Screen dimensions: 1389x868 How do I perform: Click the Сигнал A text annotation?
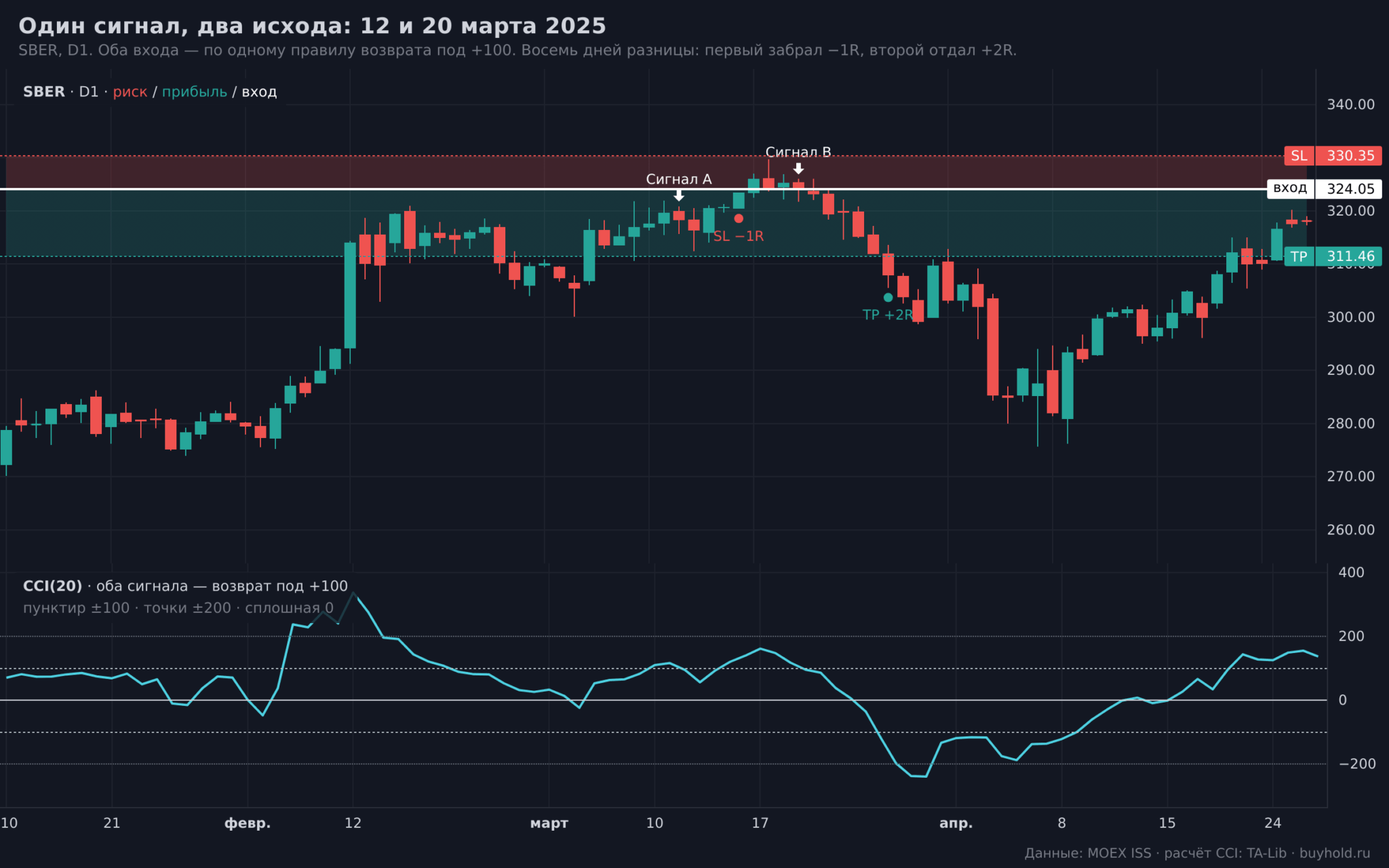point(678,179)
